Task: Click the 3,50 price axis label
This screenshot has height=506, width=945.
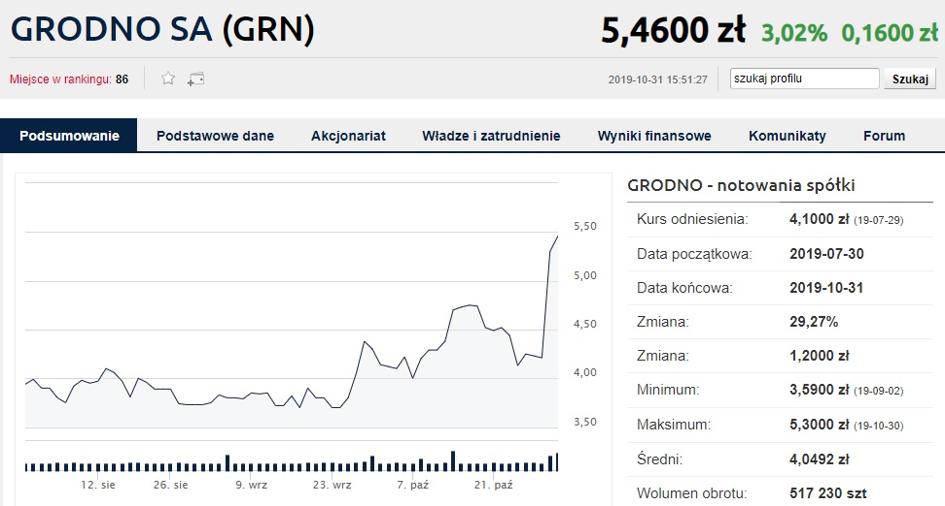Action: [585, 422]
